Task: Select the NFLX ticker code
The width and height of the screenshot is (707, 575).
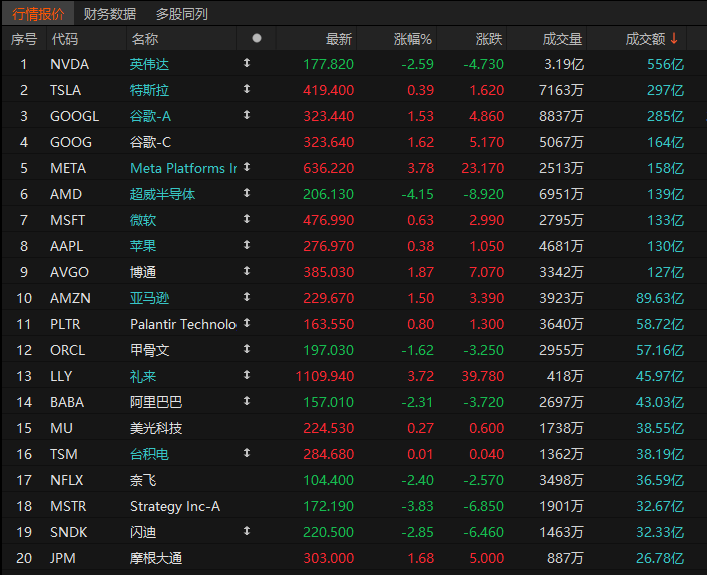Action: [x=67, y=480]
